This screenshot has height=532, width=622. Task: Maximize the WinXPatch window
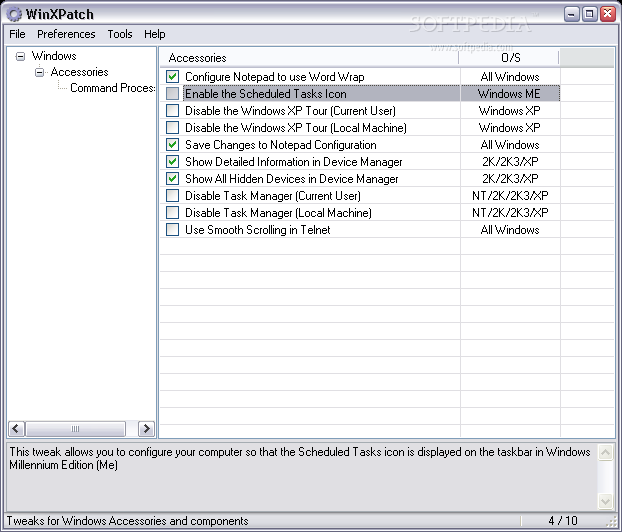(590, 14)
